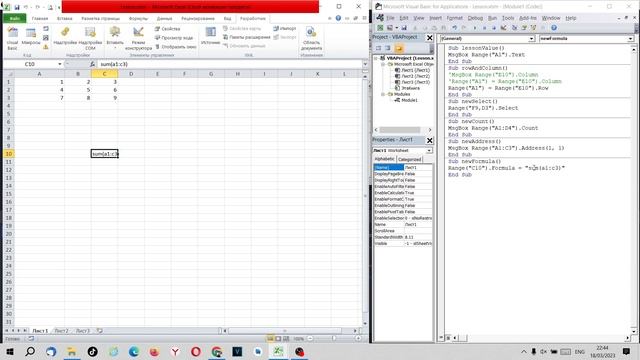Switch to sheet tab Лист3
The width and height of the screenshot is (640, 360).
(83, 331)
